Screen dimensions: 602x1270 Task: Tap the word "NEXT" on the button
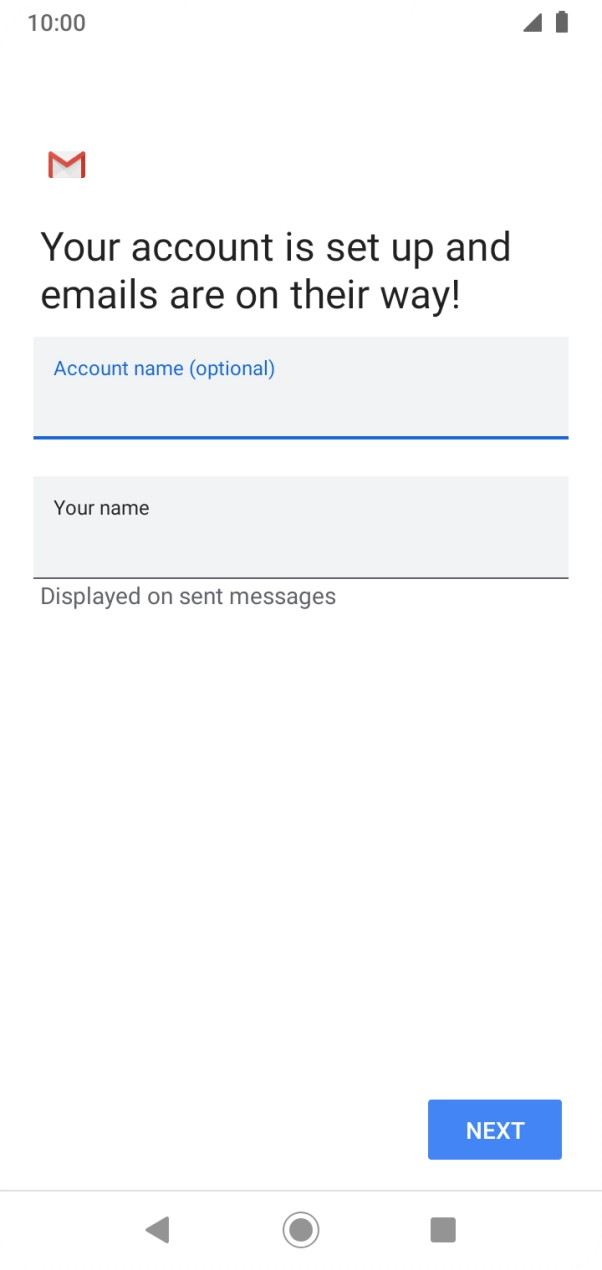point(495,1130)
